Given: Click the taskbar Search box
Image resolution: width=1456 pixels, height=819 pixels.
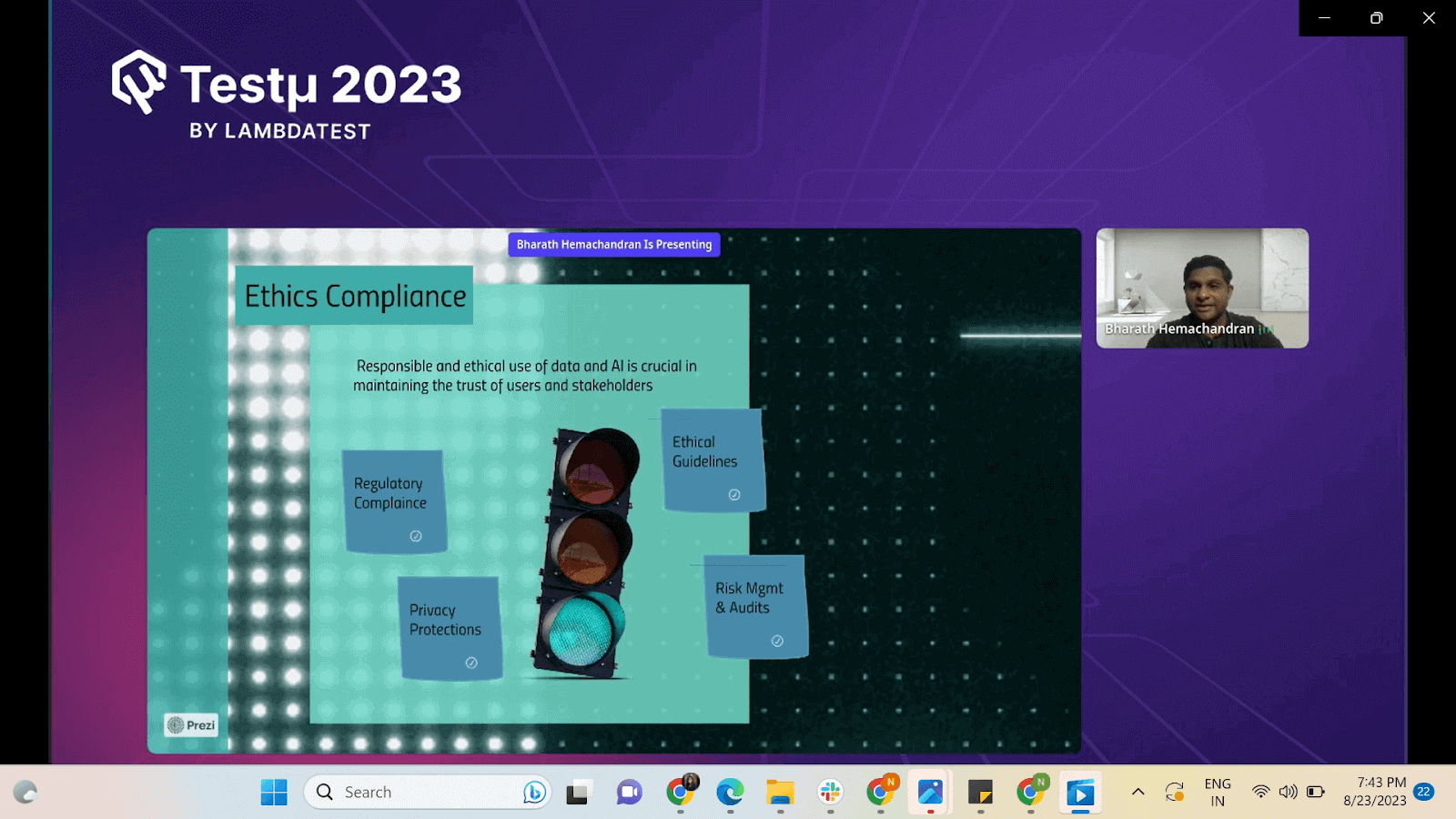Looking at the screenshot, I should 428,793.
